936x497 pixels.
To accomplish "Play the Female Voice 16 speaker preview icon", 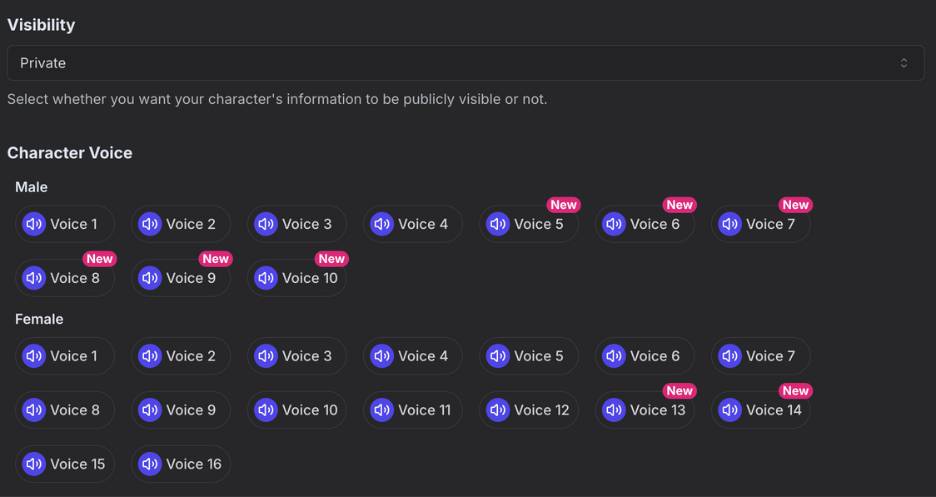I will click(150, 464).
